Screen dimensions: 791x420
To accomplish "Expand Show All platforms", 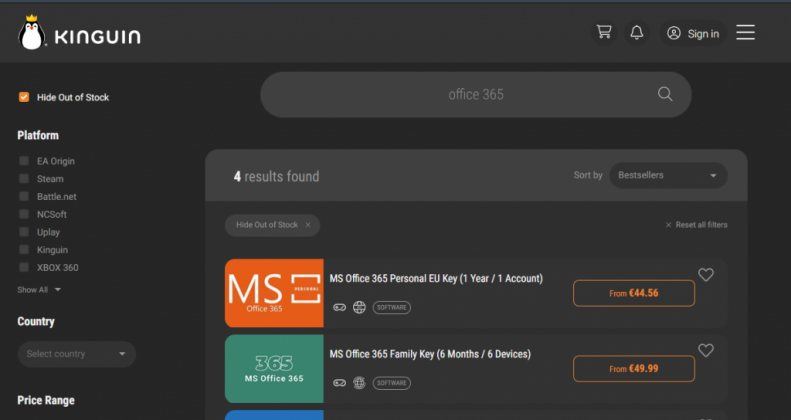I will click(x=39, y=289).
